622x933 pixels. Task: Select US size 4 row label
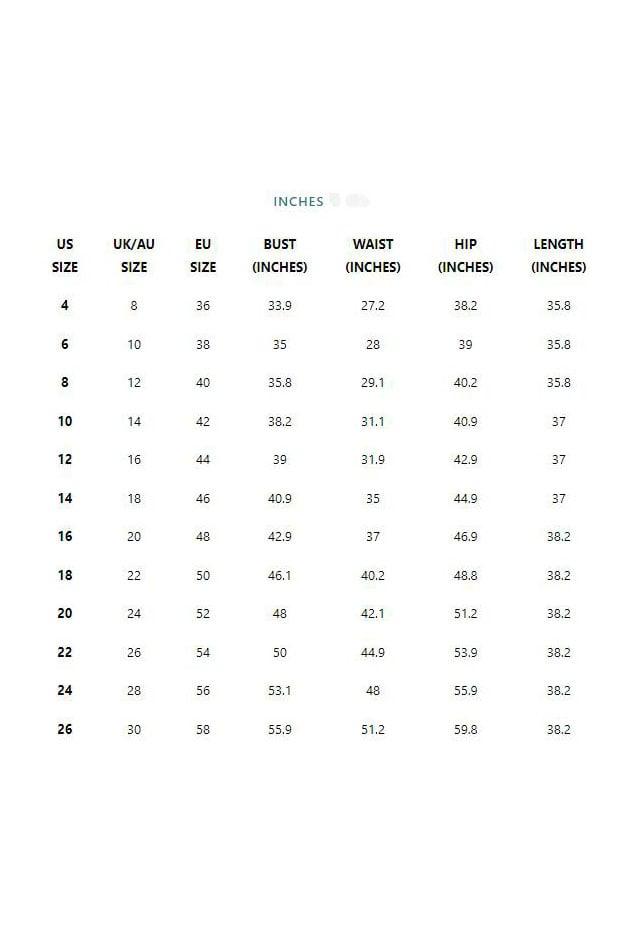(65, 305)
